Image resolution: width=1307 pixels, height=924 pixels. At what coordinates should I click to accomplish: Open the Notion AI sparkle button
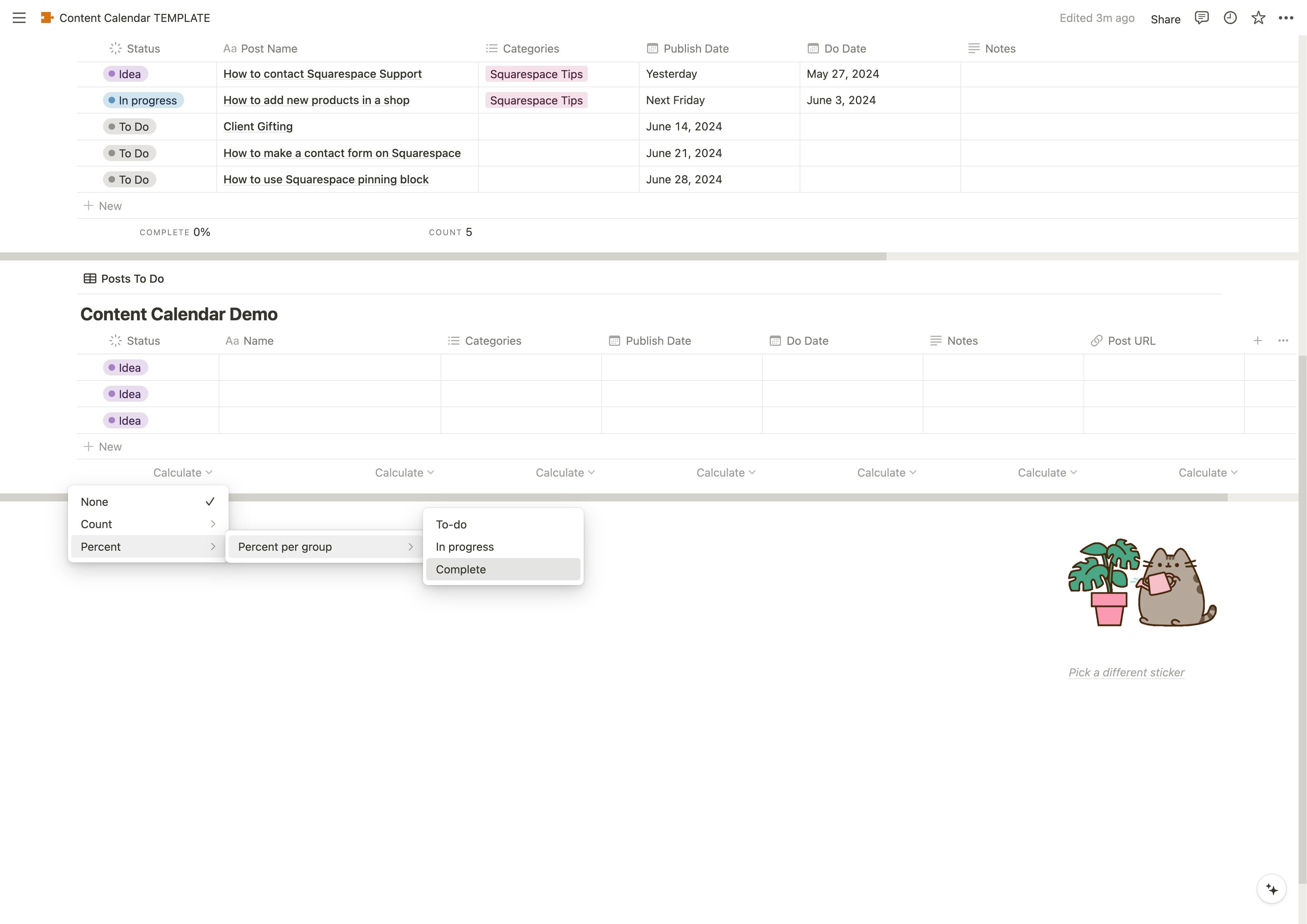pos(1271,889)
